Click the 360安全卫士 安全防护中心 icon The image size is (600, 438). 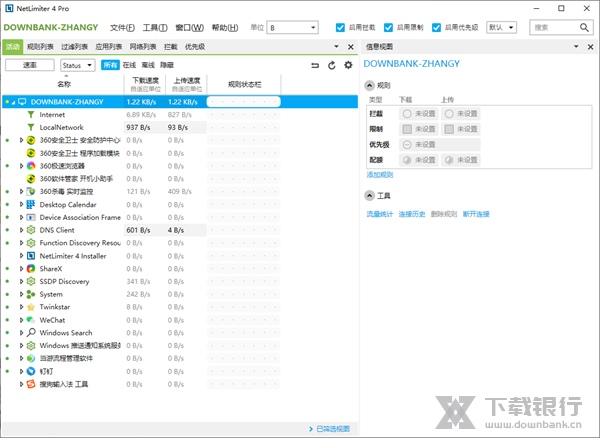pyautogui.click(x=31, y=140)
